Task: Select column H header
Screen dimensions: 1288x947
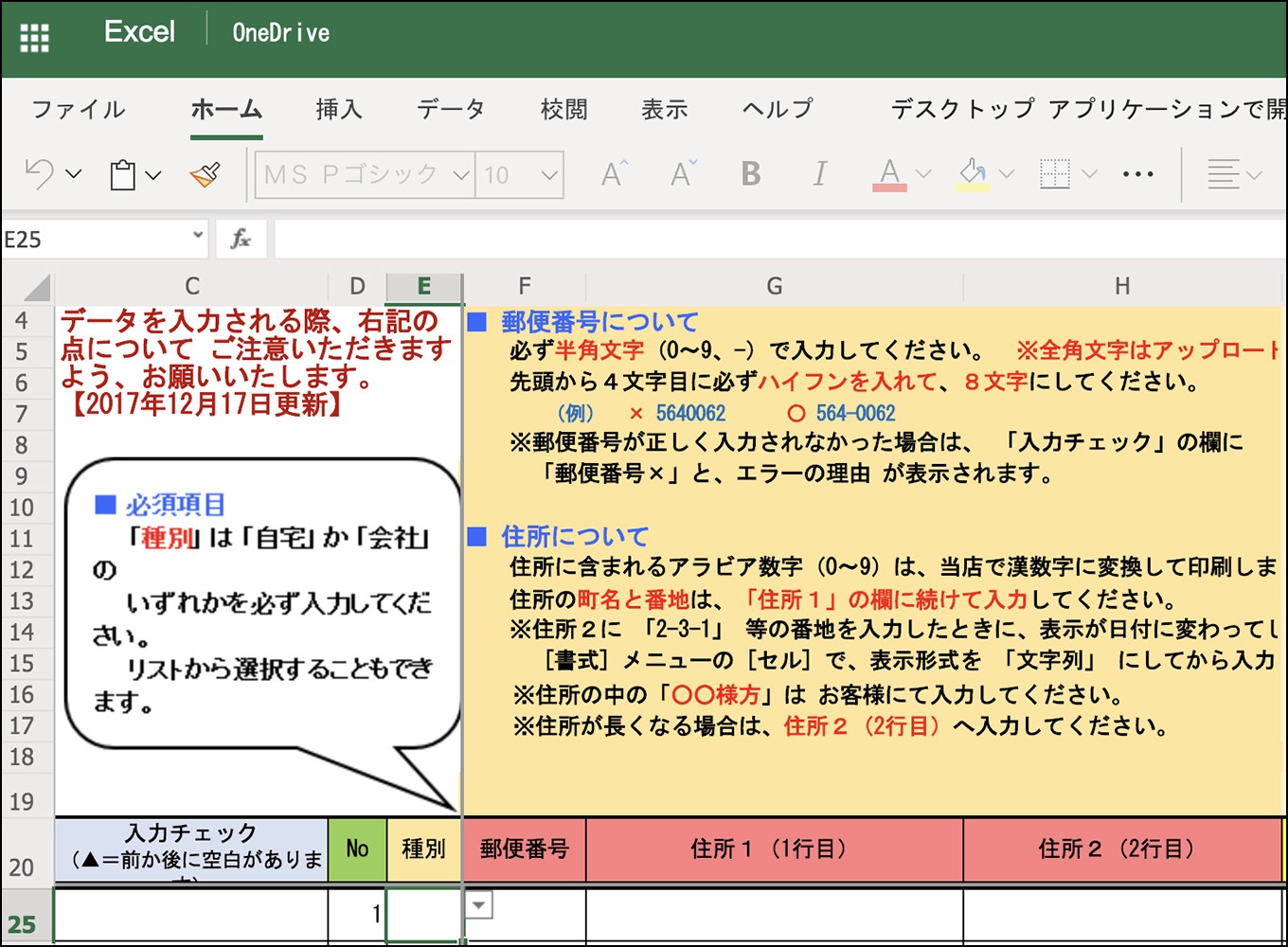Action: tap(1122, 287)
